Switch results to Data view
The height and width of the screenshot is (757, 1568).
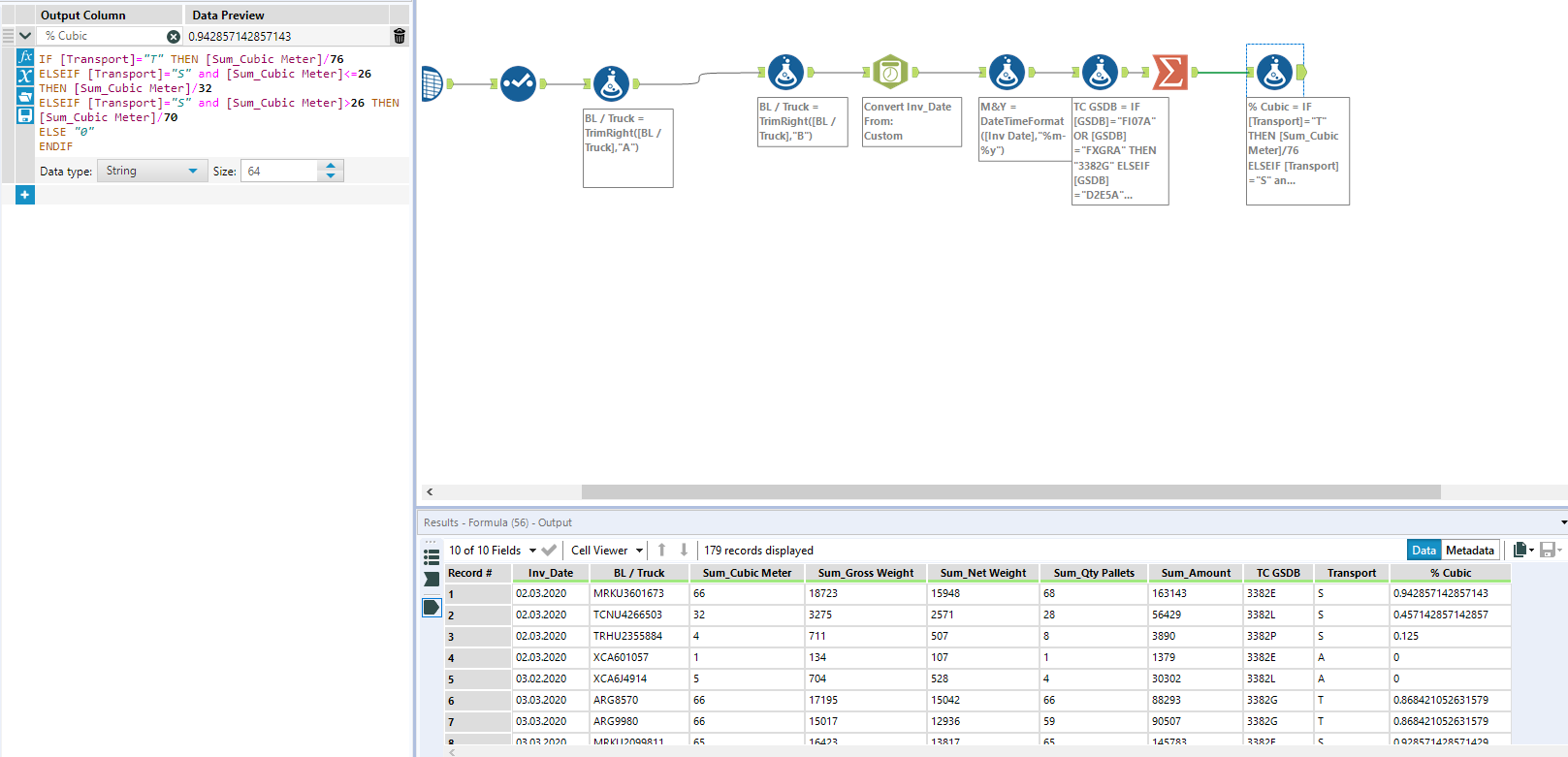point(1424,550)
